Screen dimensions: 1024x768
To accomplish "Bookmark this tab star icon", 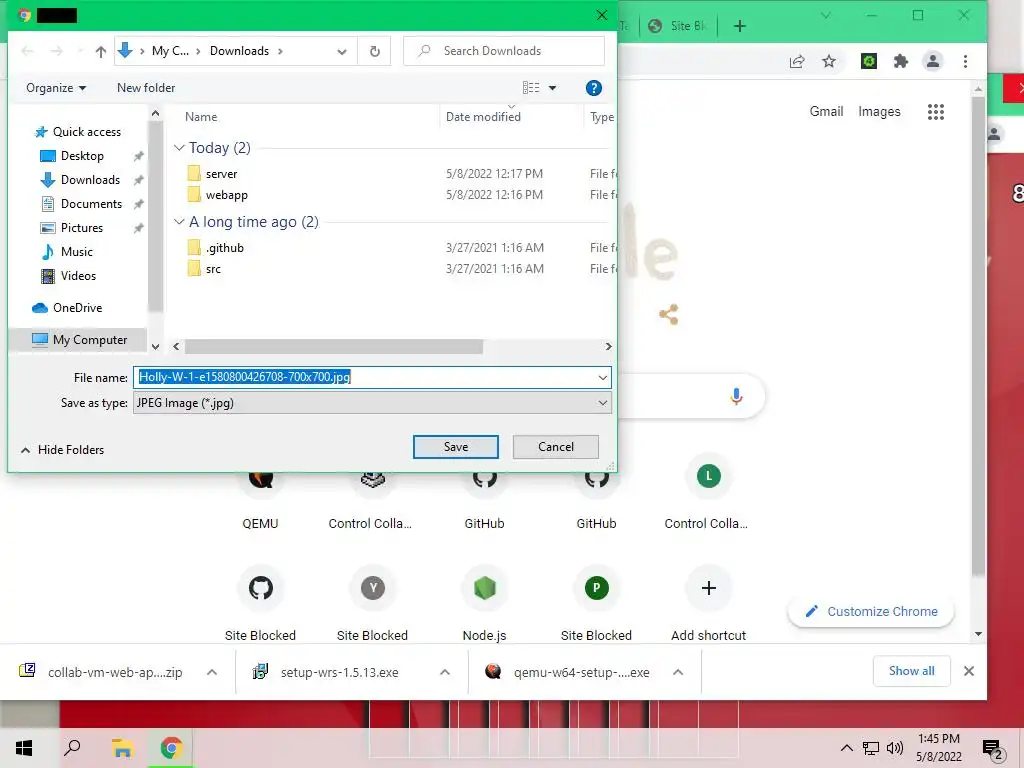I will [x=829, y=61].
